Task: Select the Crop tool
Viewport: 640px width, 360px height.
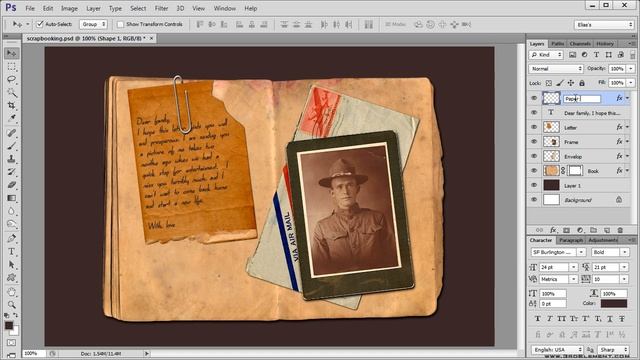Action: pyautogui.click(x=11, y=106)
